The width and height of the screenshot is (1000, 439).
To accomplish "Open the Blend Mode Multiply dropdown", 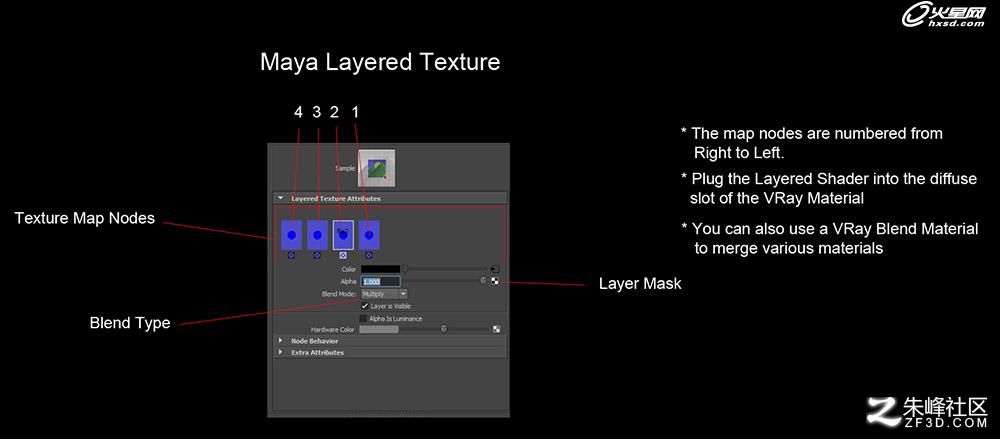I will click(384, 294).
